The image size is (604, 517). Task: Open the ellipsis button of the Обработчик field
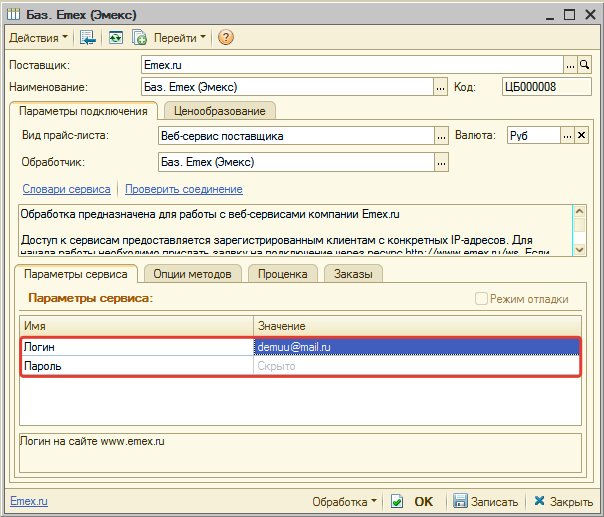click(441, 162)
